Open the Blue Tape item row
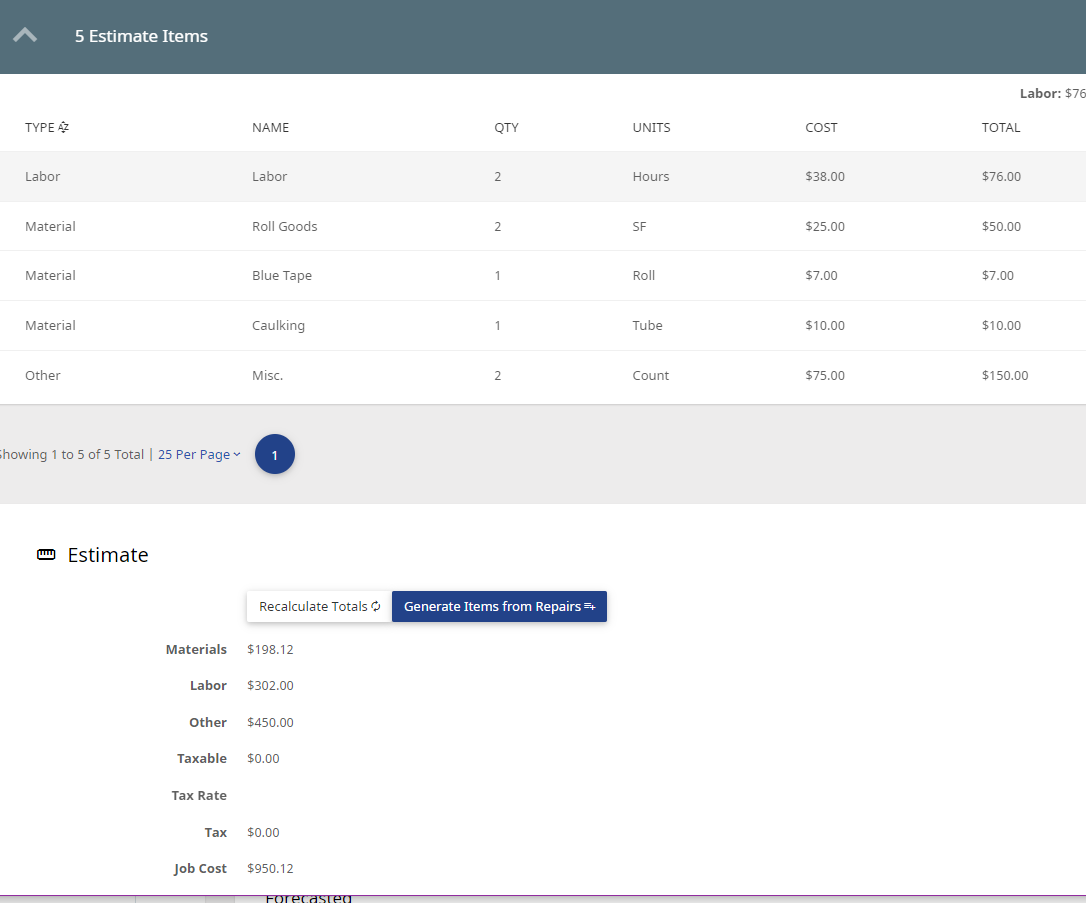This screenshot has width=1086, height=903. point(543,276)
